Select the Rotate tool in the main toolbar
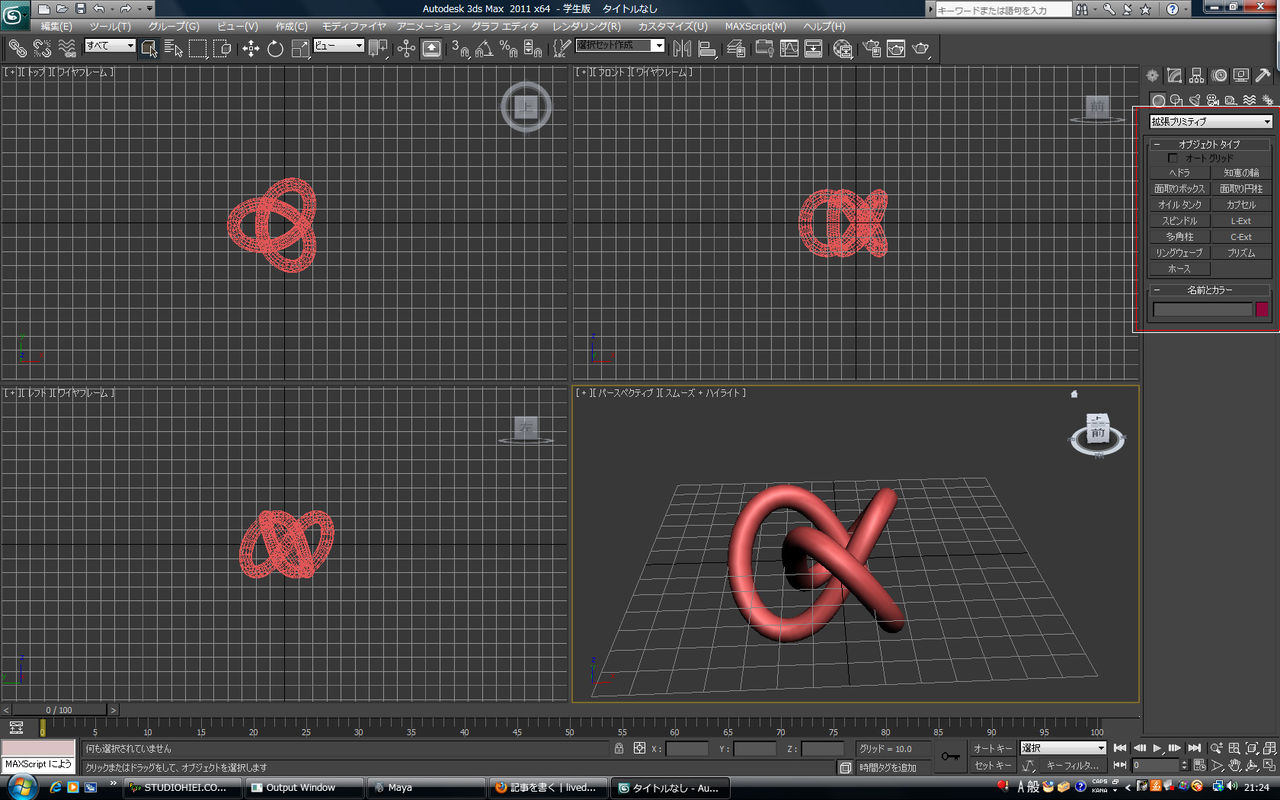1280x800 pixels. point(275,48)
